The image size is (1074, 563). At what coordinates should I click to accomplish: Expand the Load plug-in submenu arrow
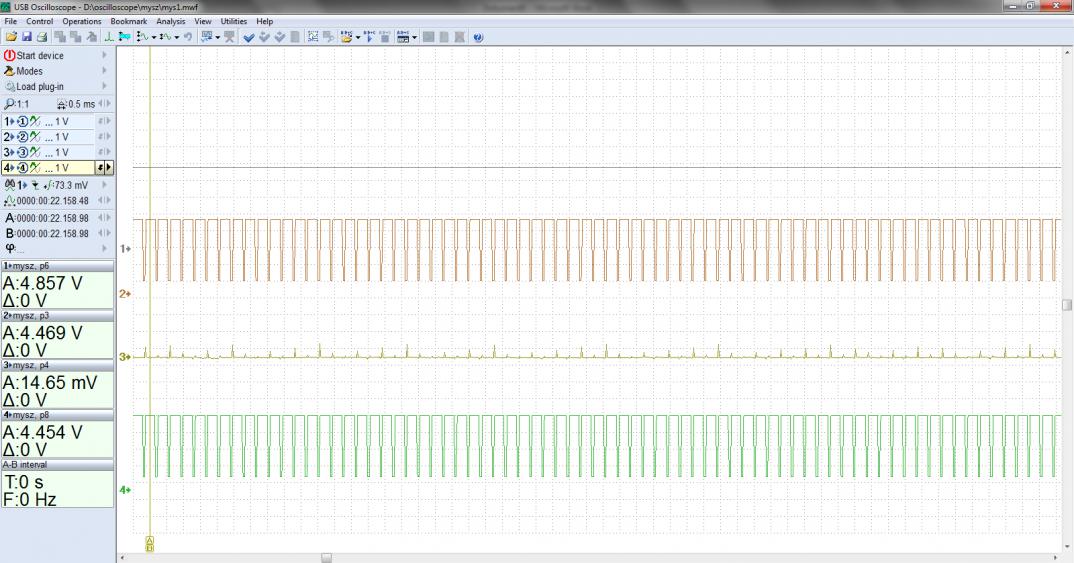pyautogui.click(x=103, y=86)
